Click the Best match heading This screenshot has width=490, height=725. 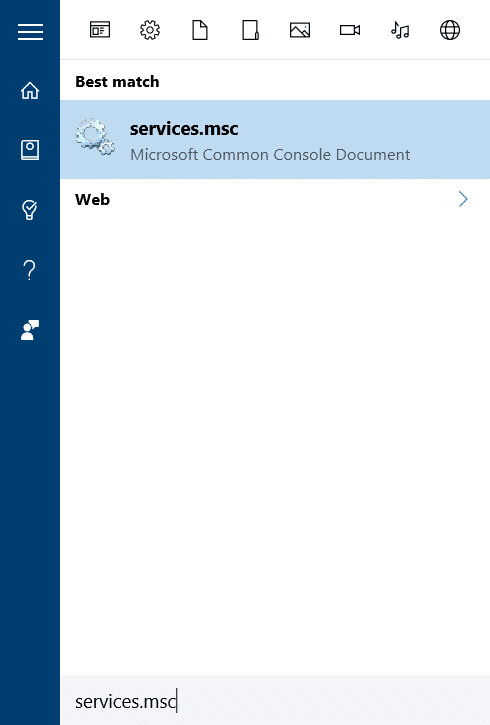(117, 81)
